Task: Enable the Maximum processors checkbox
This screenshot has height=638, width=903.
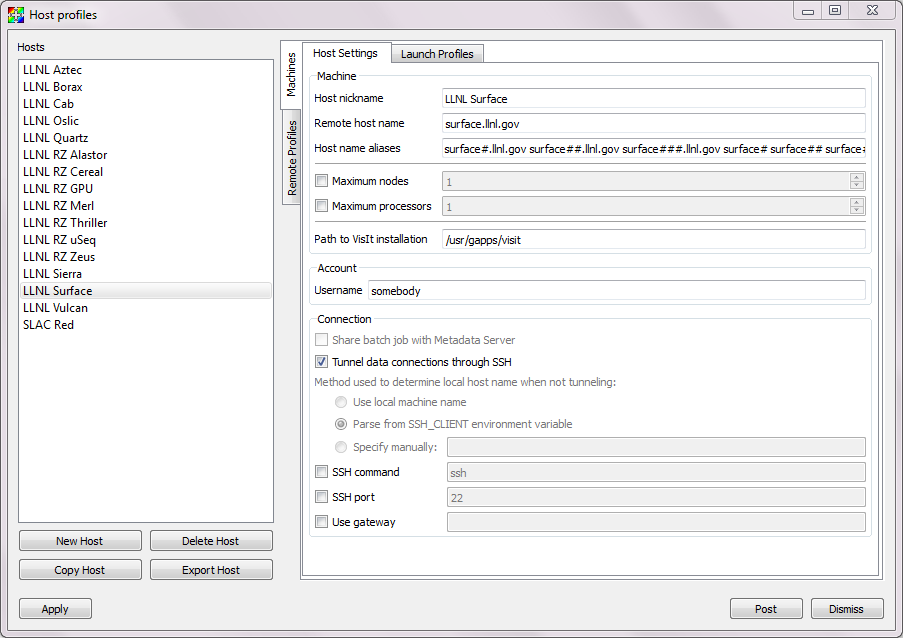Action: point(321,206)
